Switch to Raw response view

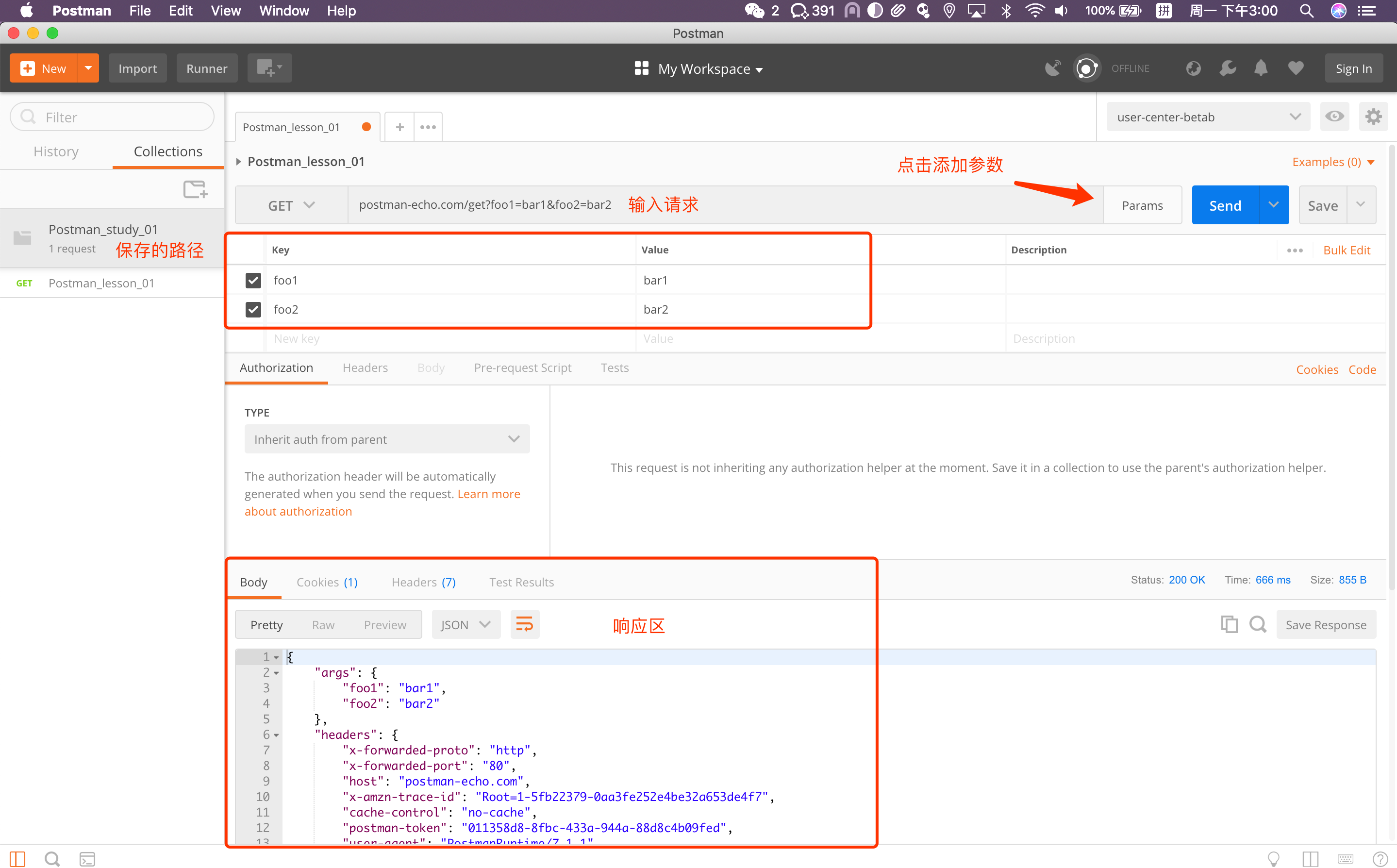(323, 625)
